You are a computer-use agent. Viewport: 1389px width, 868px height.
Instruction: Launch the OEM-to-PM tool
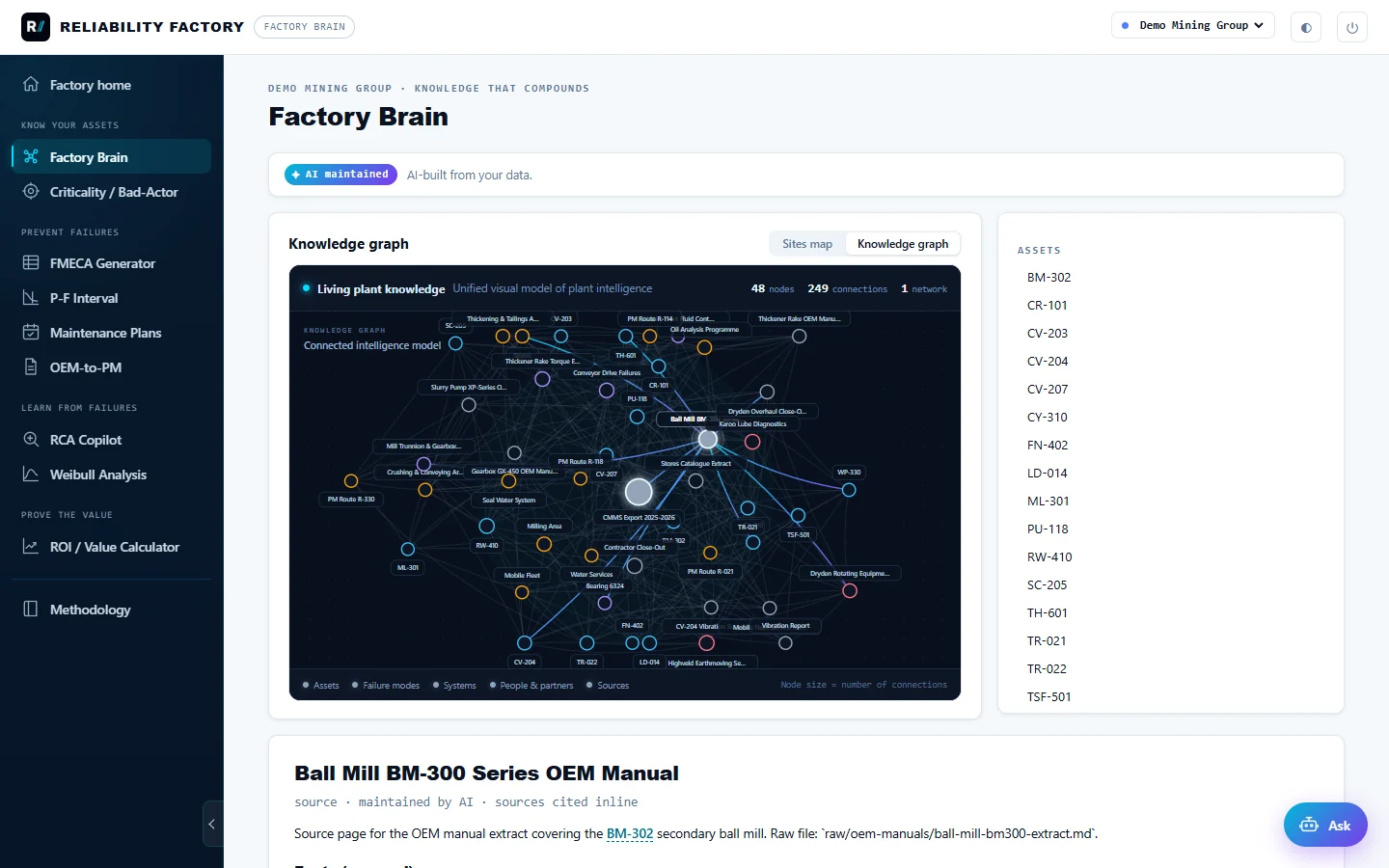112,367
